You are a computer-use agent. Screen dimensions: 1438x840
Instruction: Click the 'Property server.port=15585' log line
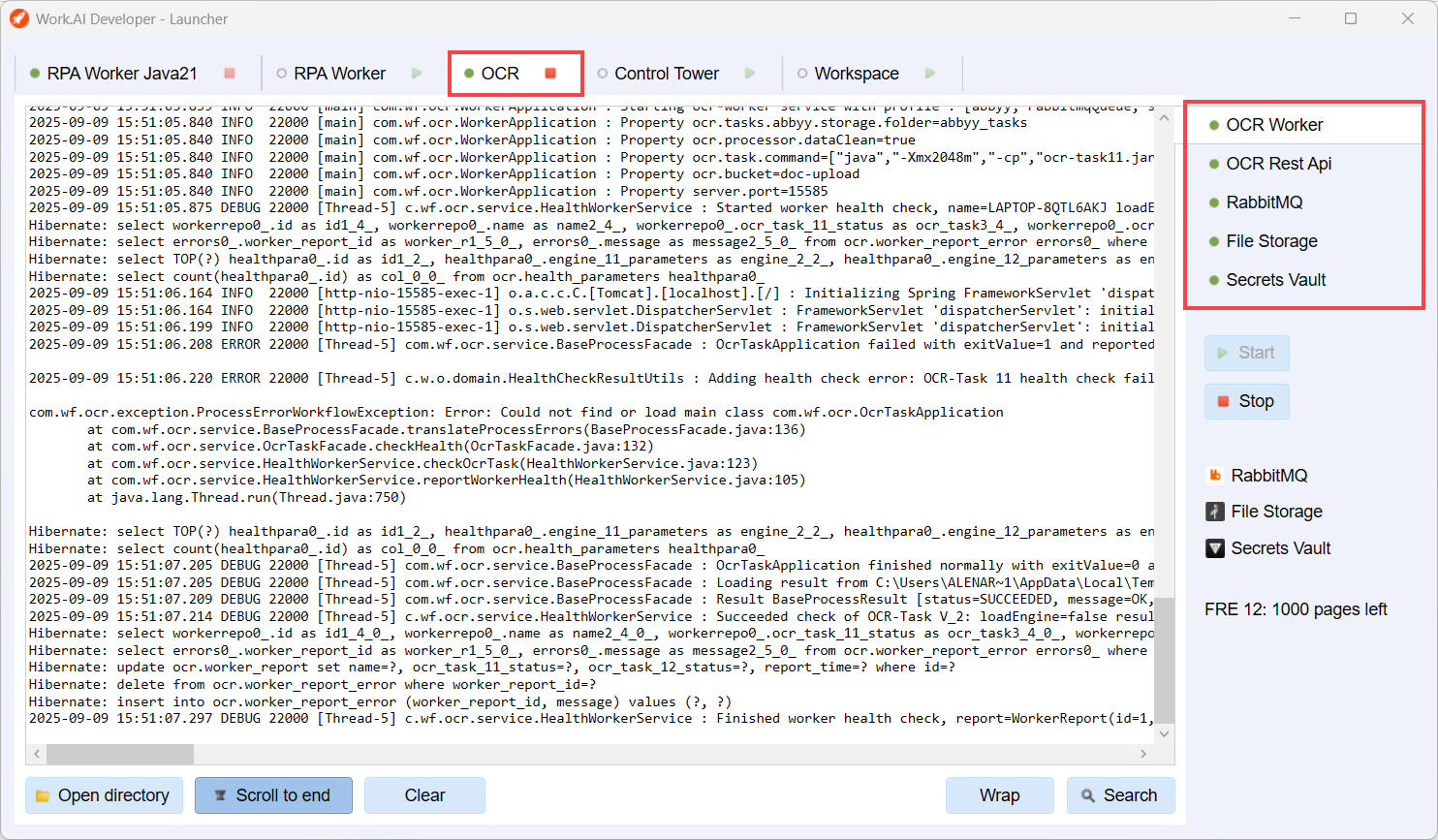point(428,192)
